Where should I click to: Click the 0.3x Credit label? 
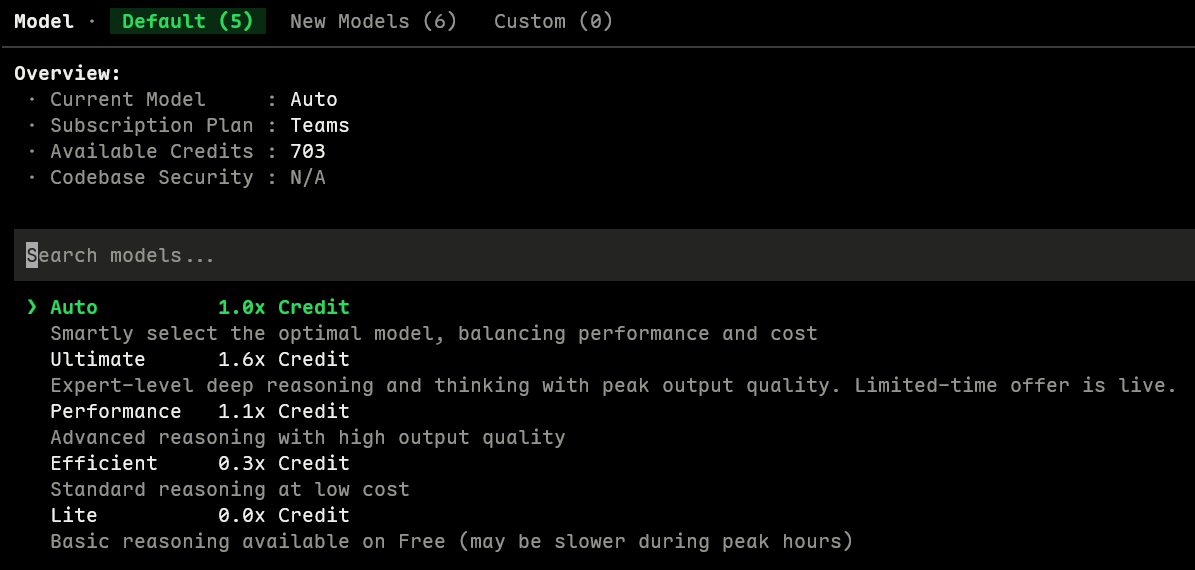284,463
